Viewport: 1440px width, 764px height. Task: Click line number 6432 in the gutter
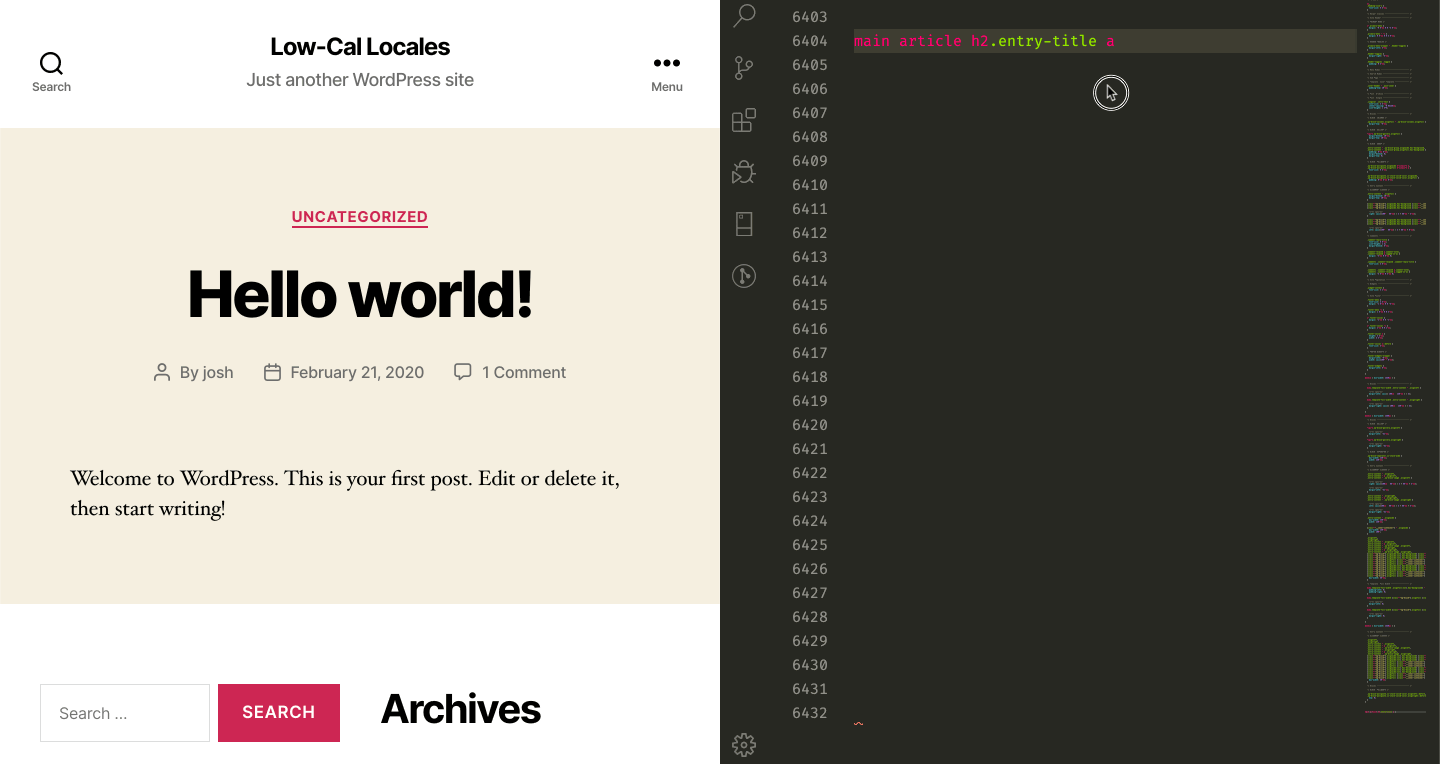[810, 713]
